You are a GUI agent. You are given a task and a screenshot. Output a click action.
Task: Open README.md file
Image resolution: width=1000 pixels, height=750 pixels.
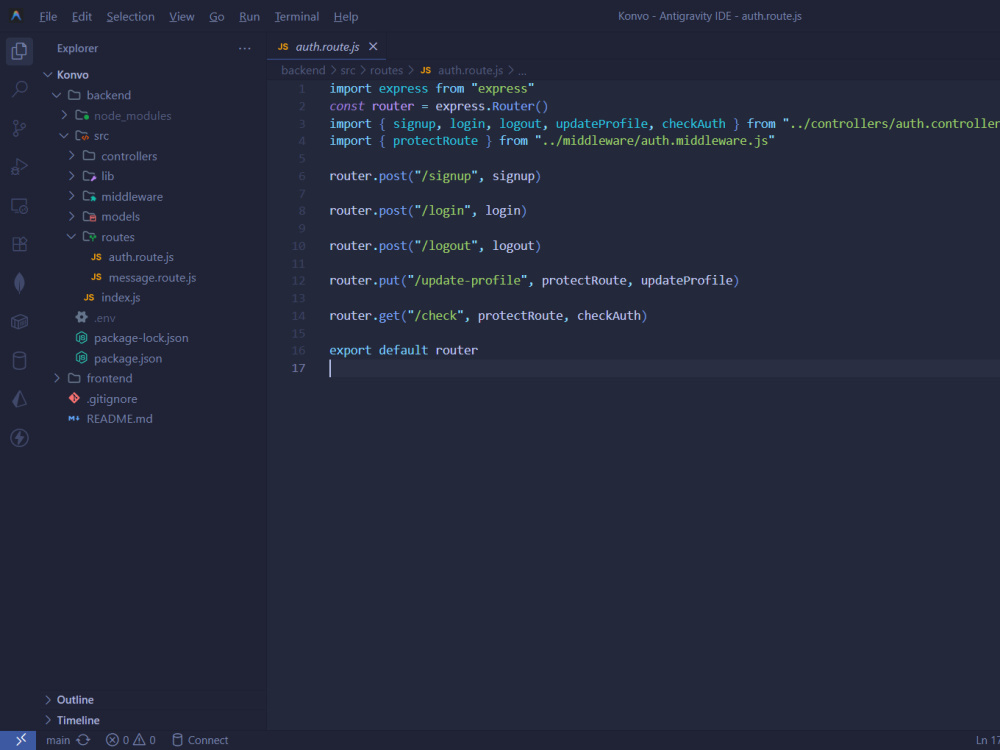tap(119, 419)
